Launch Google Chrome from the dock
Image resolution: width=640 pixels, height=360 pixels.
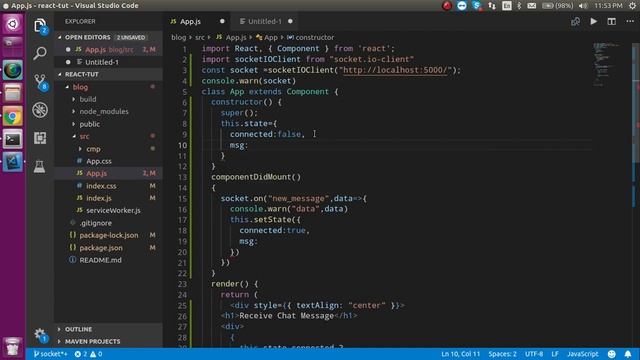13,116
